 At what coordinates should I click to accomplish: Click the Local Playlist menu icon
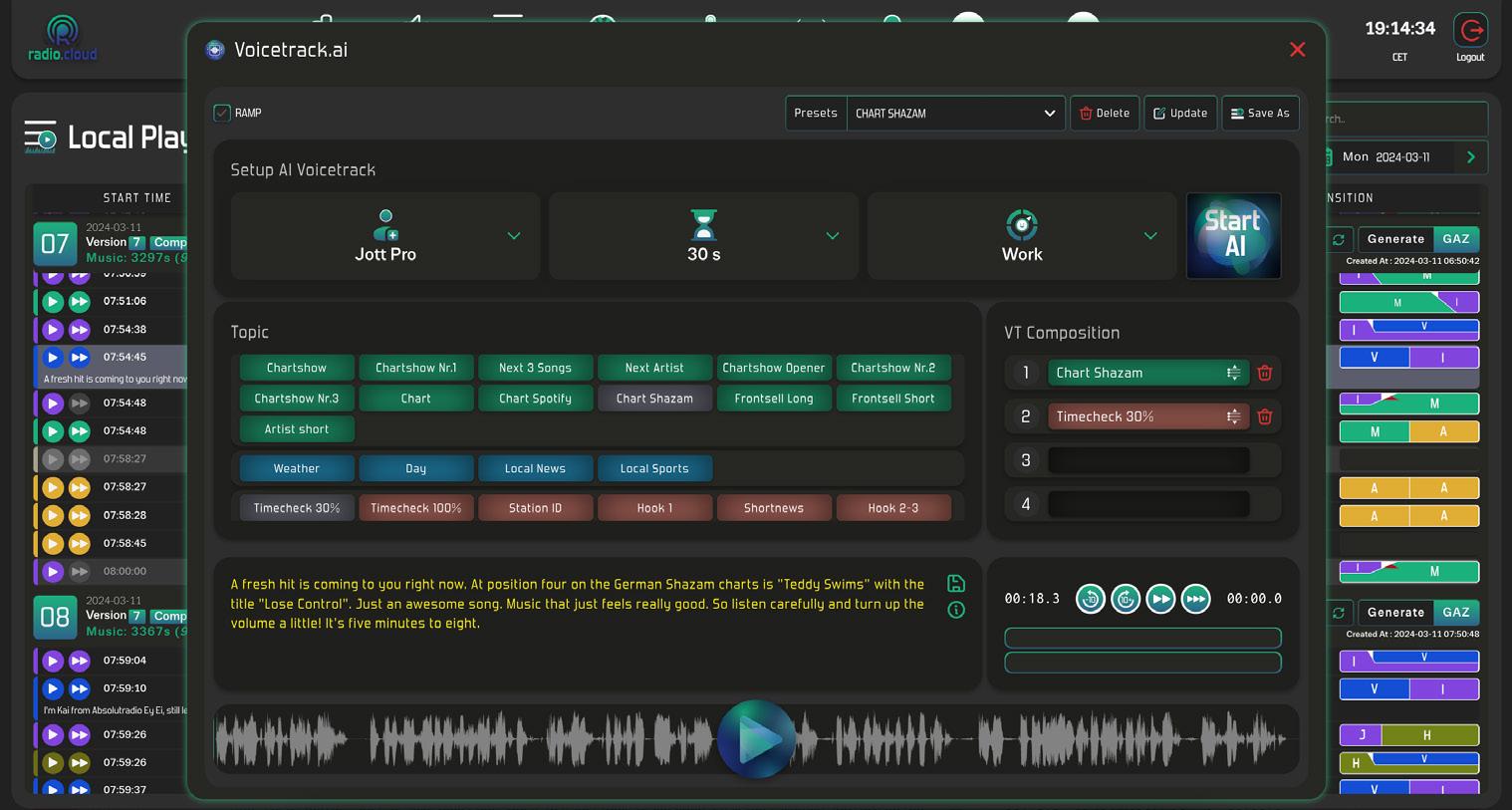tap(40, 136)
